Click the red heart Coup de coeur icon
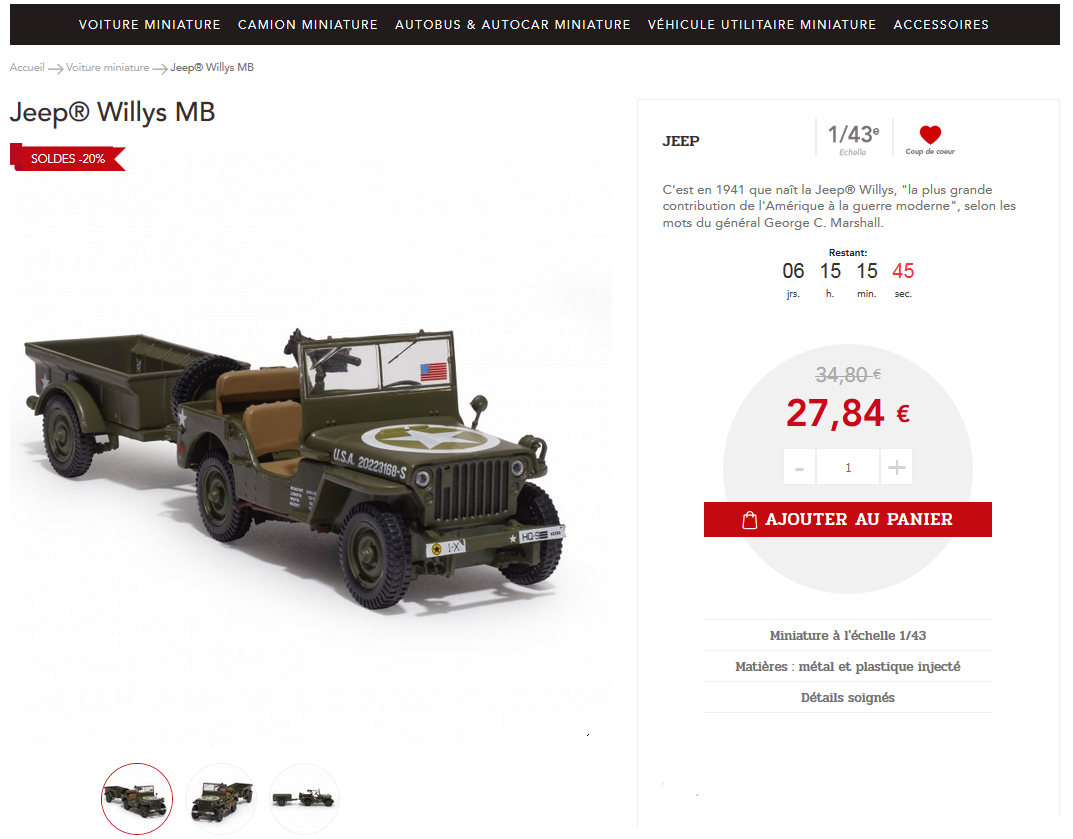Screen dimensions: 1073x839 coord(930,134)
